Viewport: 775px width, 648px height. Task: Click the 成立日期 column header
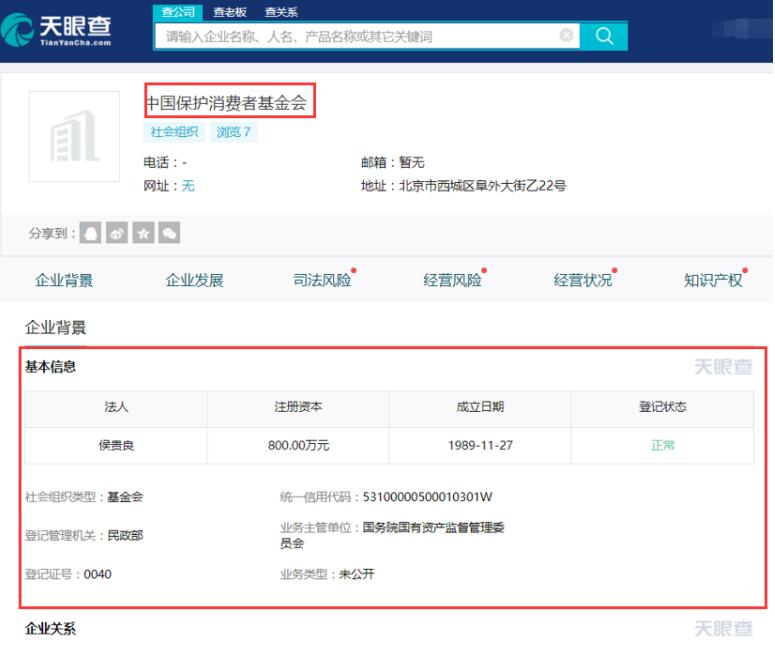[x=480, y=407]
